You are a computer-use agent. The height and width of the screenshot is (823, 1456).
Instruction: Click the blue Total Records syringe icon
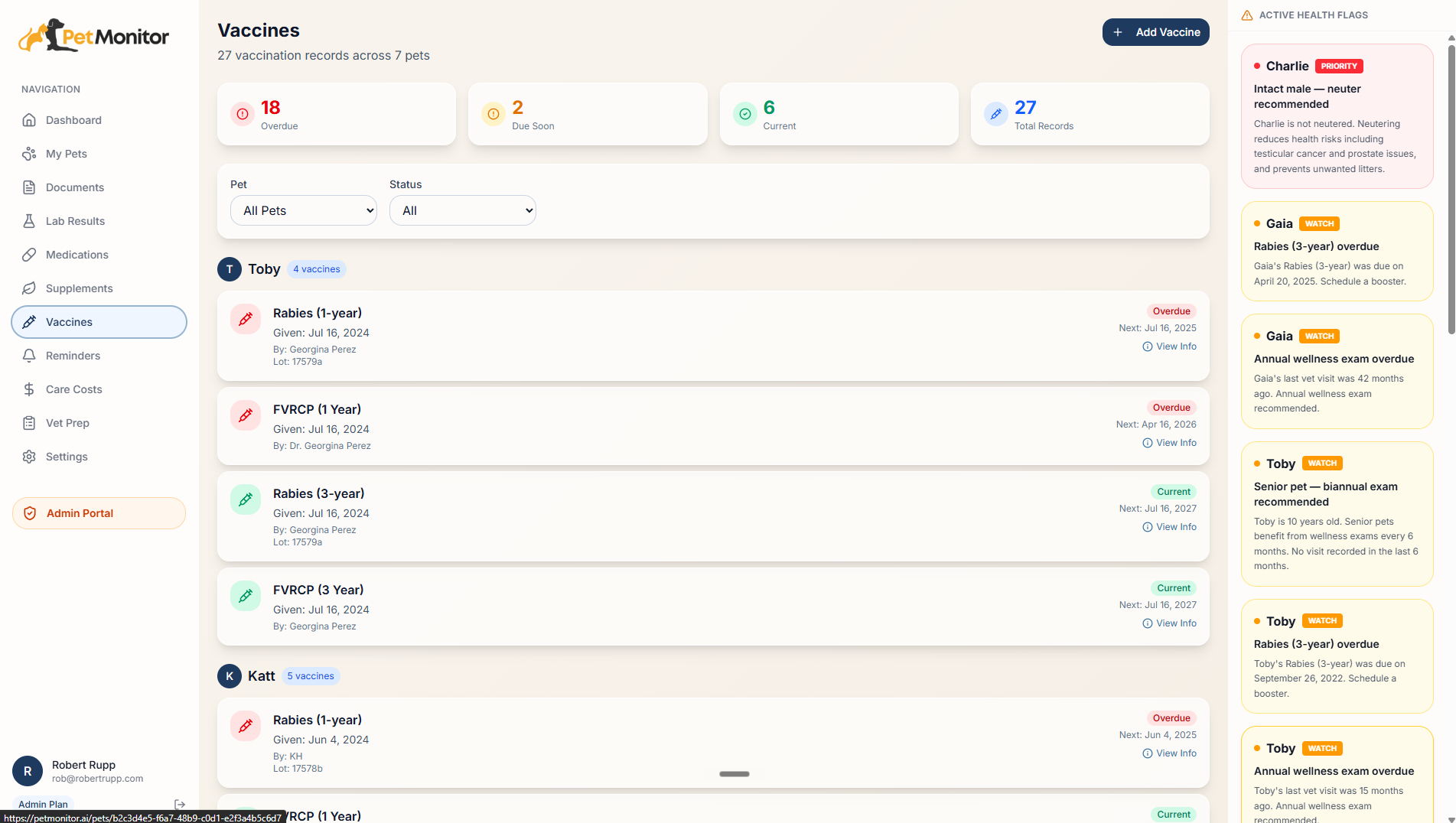[x=996, y=114]
